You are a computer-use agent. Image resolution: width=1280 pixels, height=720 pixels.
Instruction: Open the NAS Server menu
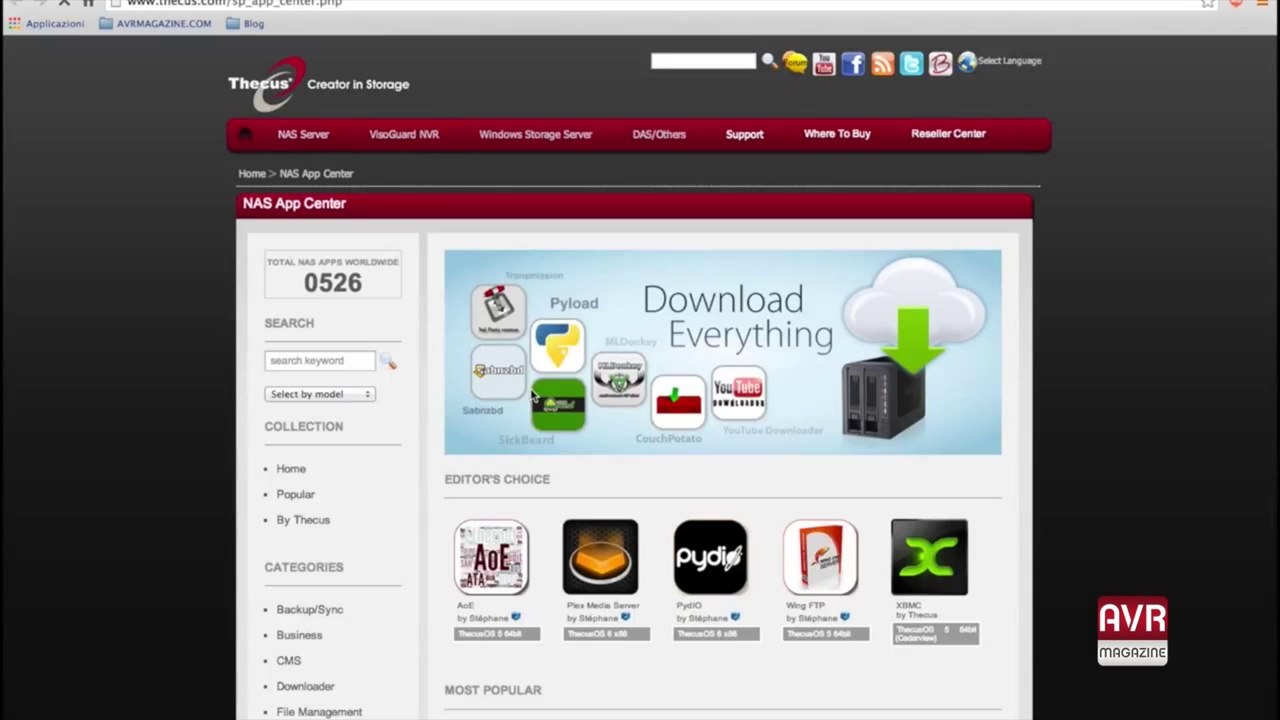tap(303, 134)
